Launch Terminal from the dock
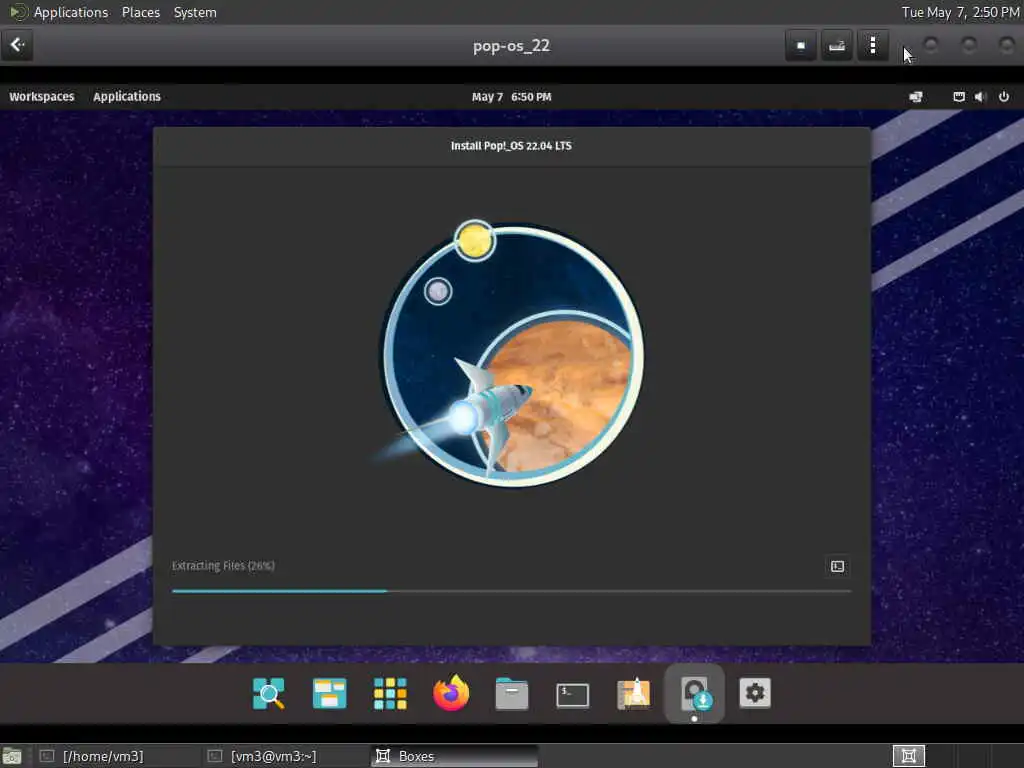1024x768 pixels. (x=572, y=695)
